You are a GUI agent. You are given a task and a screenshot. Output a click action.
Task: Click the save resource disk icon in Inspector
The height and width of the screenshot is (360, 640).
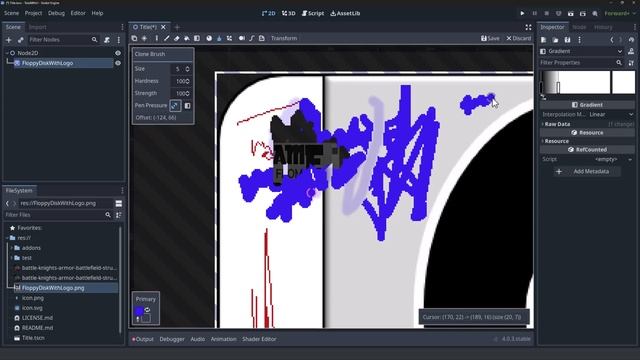[567, 40]
